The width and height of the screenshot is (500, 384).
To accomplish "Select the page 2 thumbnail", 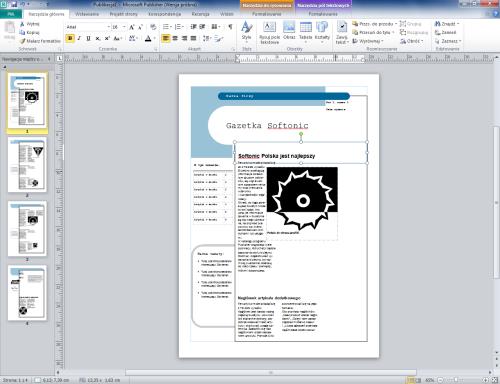I will coord(27,165).
